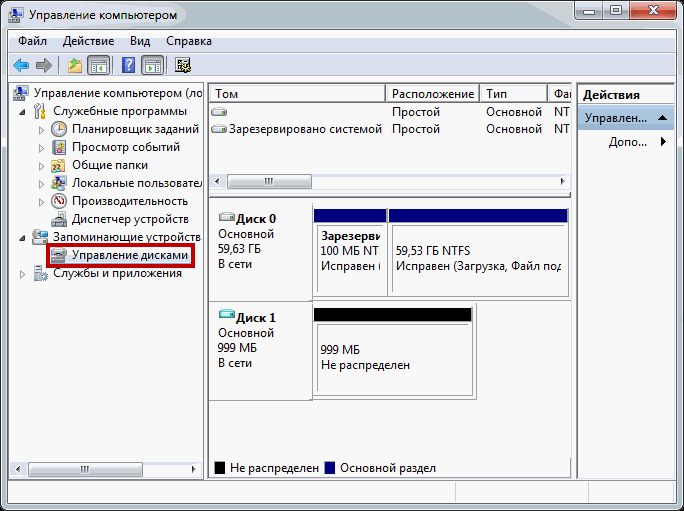This screenshot has width=684, height=511.
Task: Expand the Локальные пользователи node
Action: (41, 184)
